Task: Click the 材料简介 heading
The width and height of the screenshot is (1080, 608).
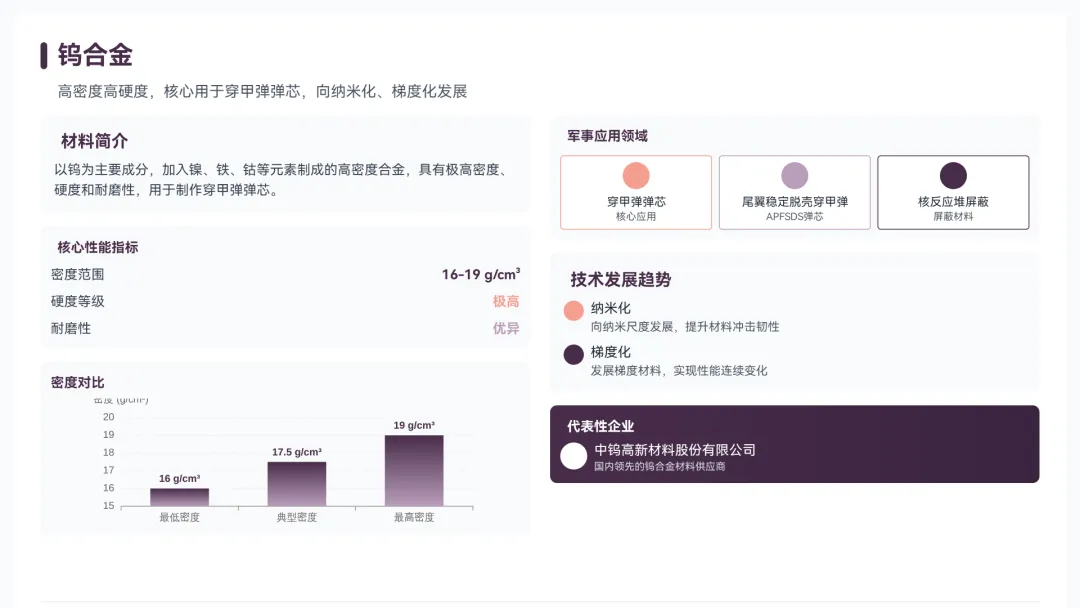Action: 94,141
